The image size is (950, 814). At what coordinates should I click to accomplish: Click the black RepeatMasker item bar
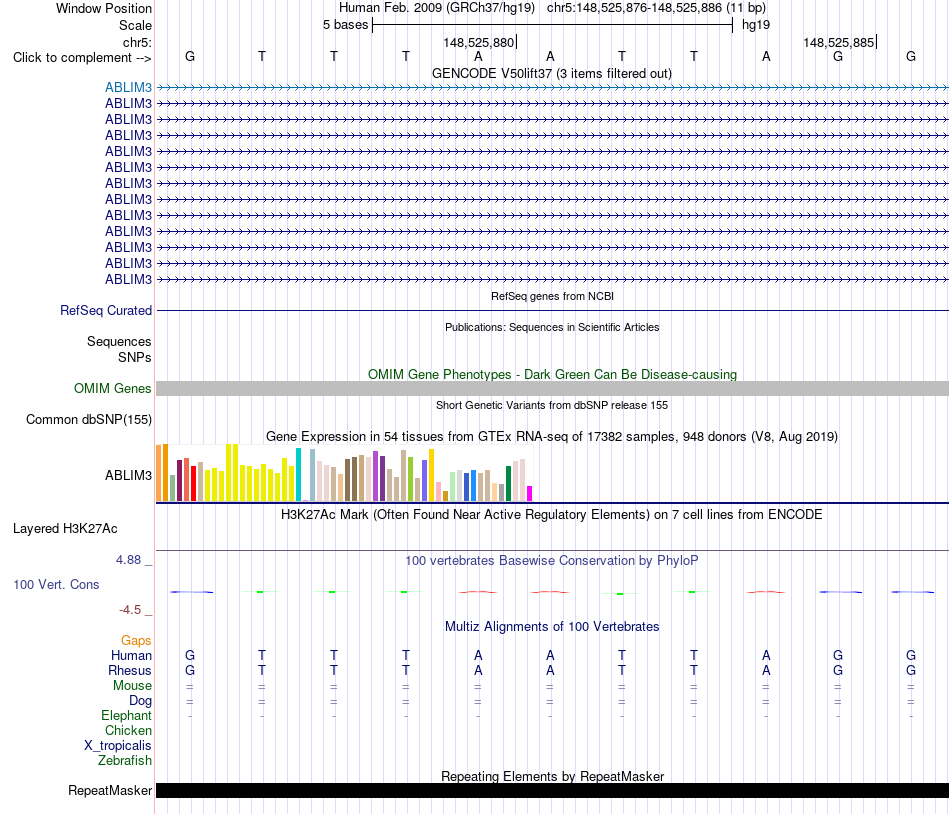552,790
